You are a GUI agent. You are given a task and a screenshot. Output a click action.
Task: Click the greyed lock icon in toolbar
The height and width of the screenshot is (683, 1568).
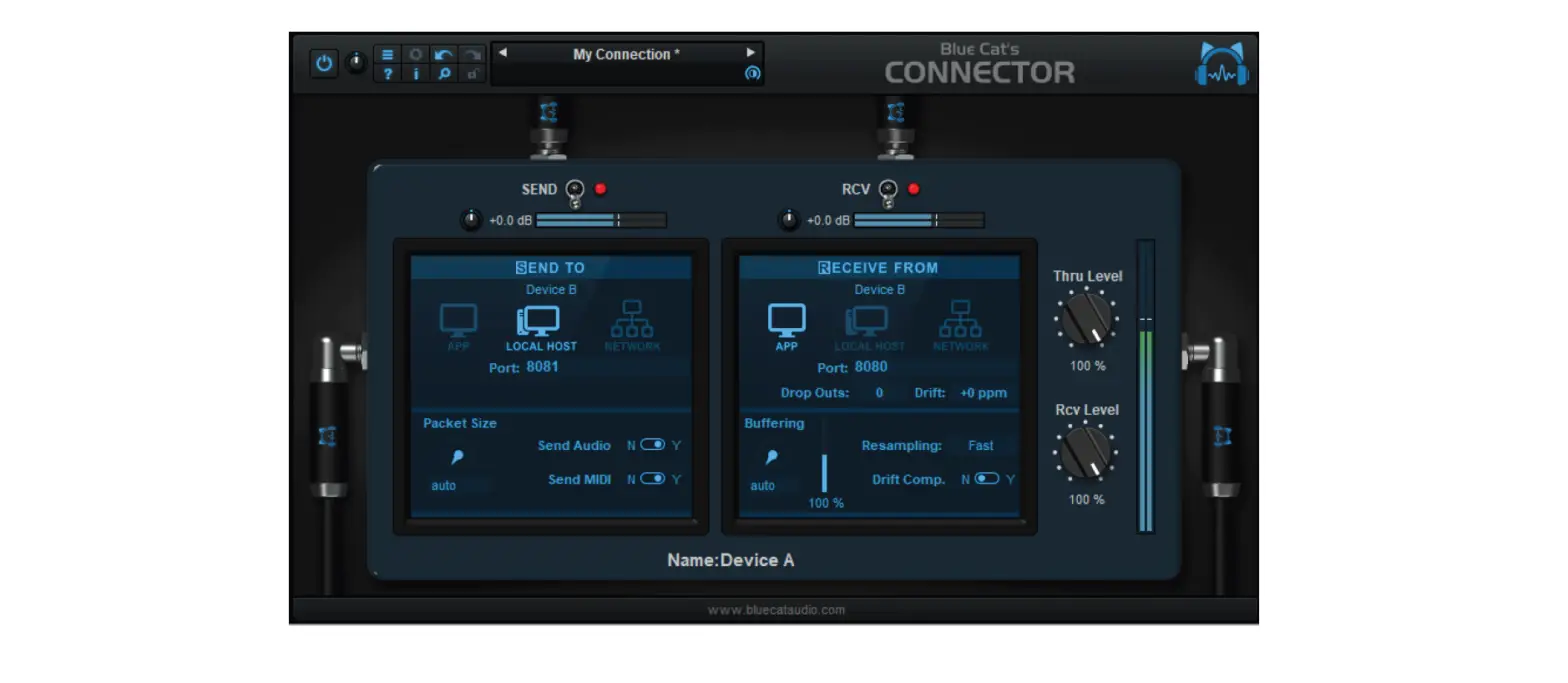tap(472, 73)
